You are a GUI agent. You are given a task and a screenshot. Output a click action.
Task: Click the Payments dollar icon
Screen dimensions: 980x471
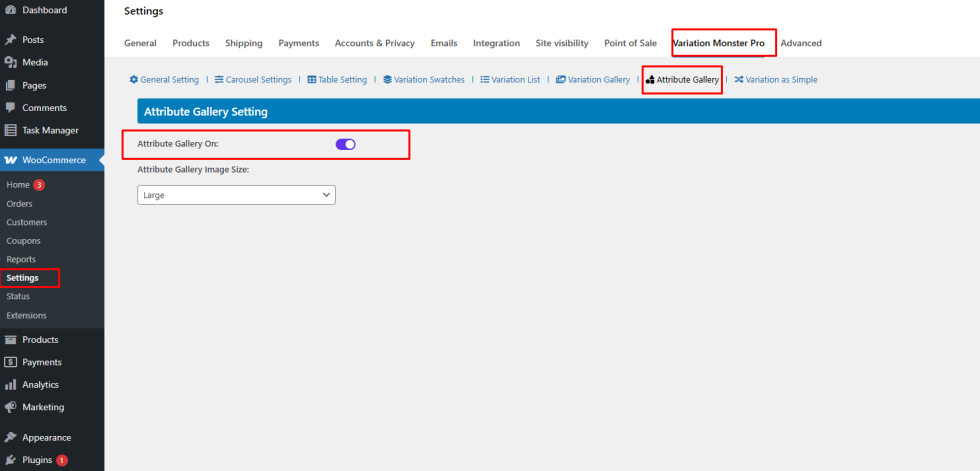click(x=10, y=362)
